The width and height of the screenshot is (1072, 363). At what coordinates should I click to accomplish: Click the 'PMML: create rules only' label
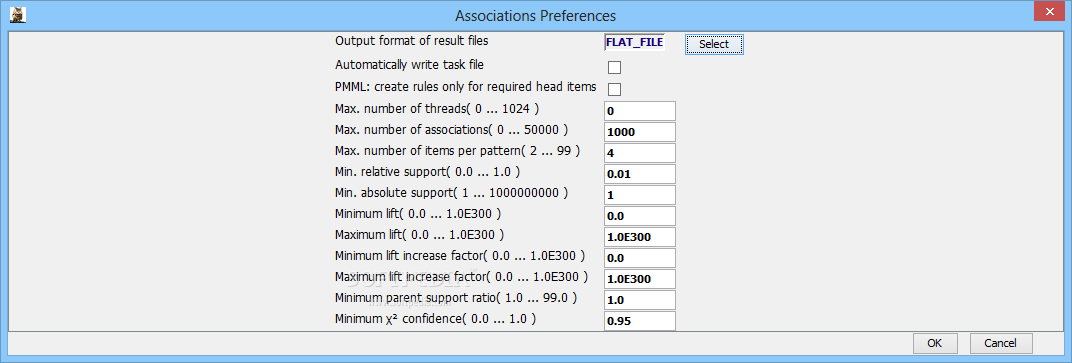(x=466, y=87)
